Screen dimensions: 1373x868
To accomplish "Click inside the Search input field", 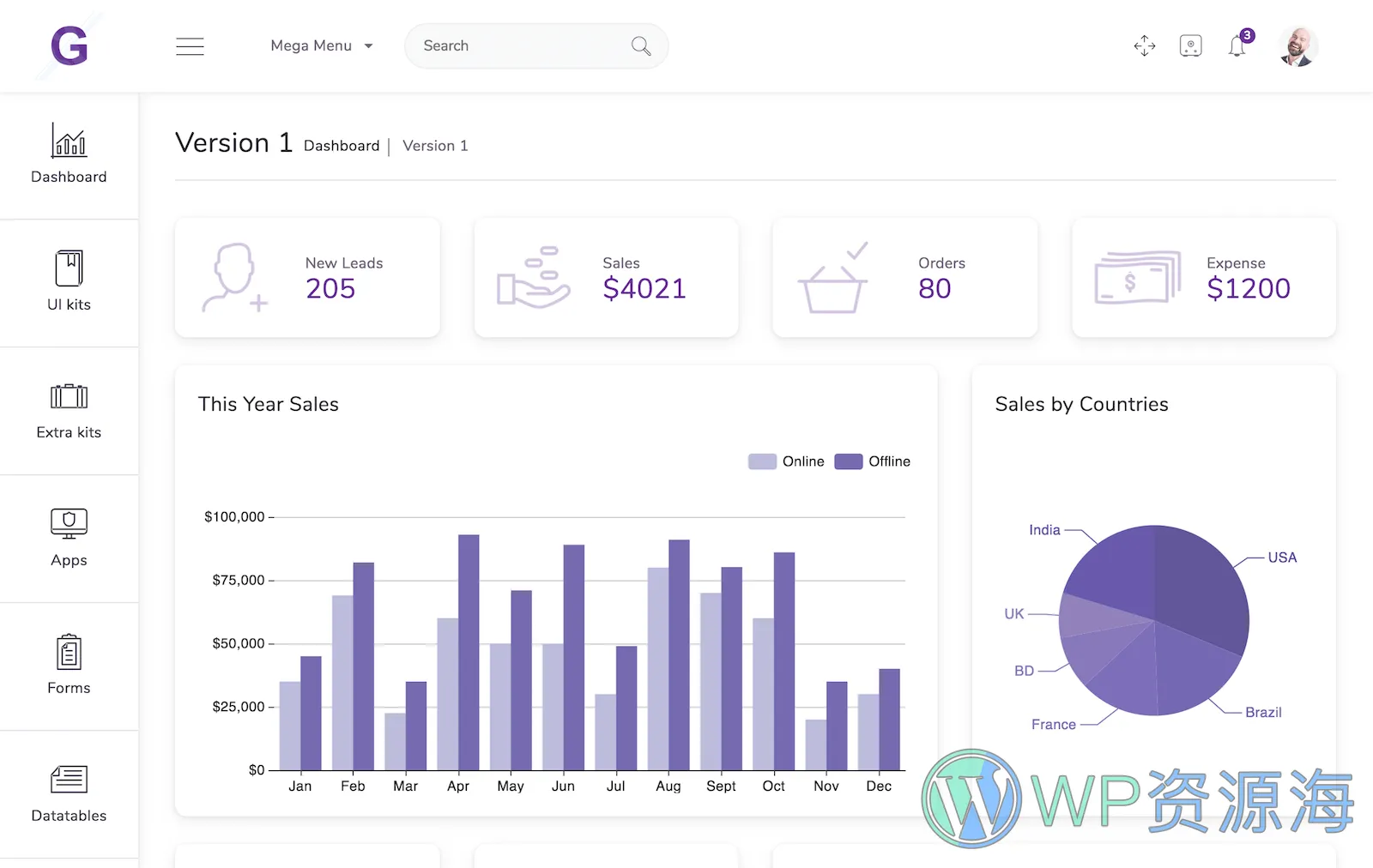I will click(x=515, y=46).
